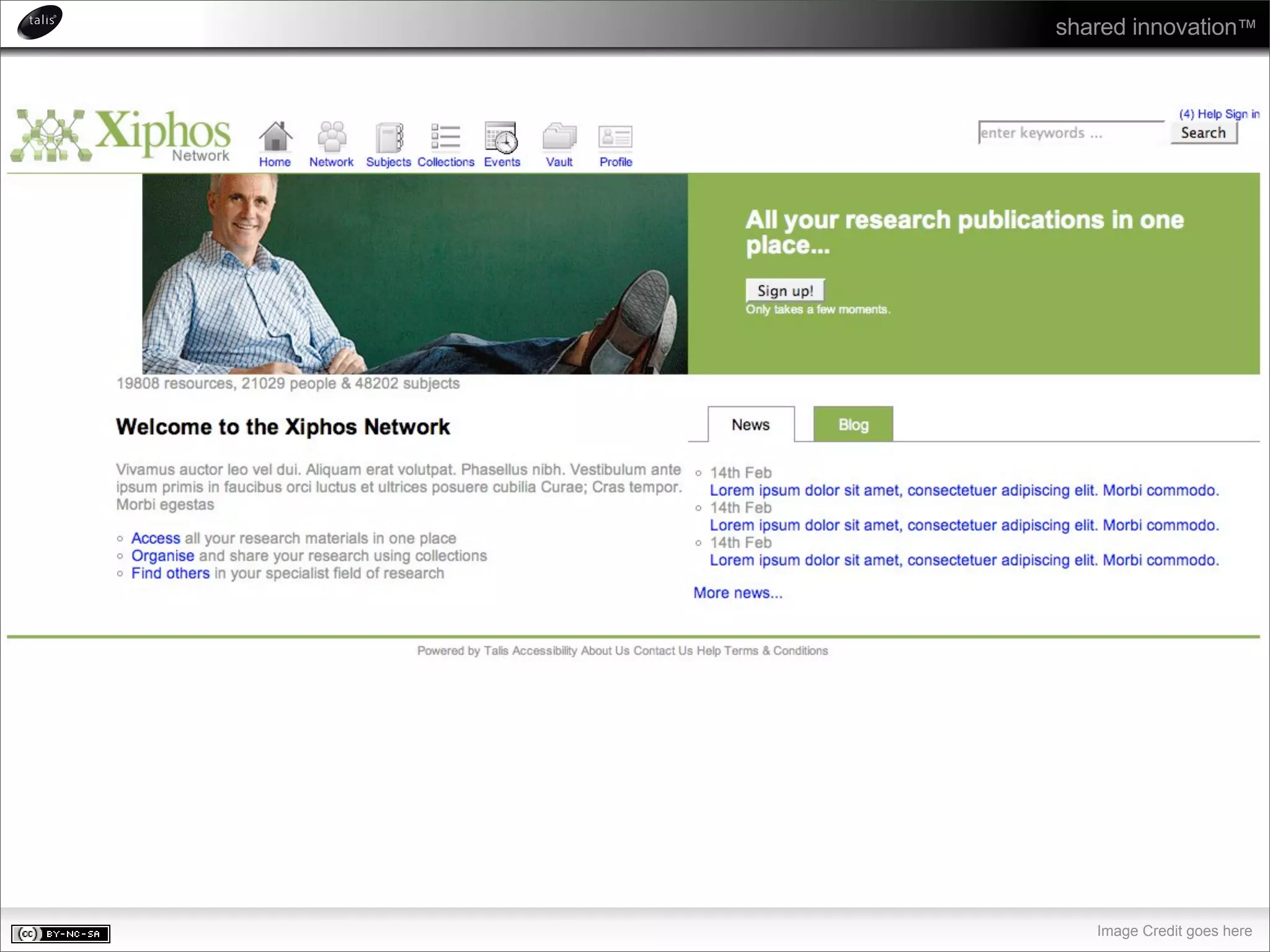Focus the enter keywords search field
This screenshot has height=952, width=1270.
coord(1071,133)
